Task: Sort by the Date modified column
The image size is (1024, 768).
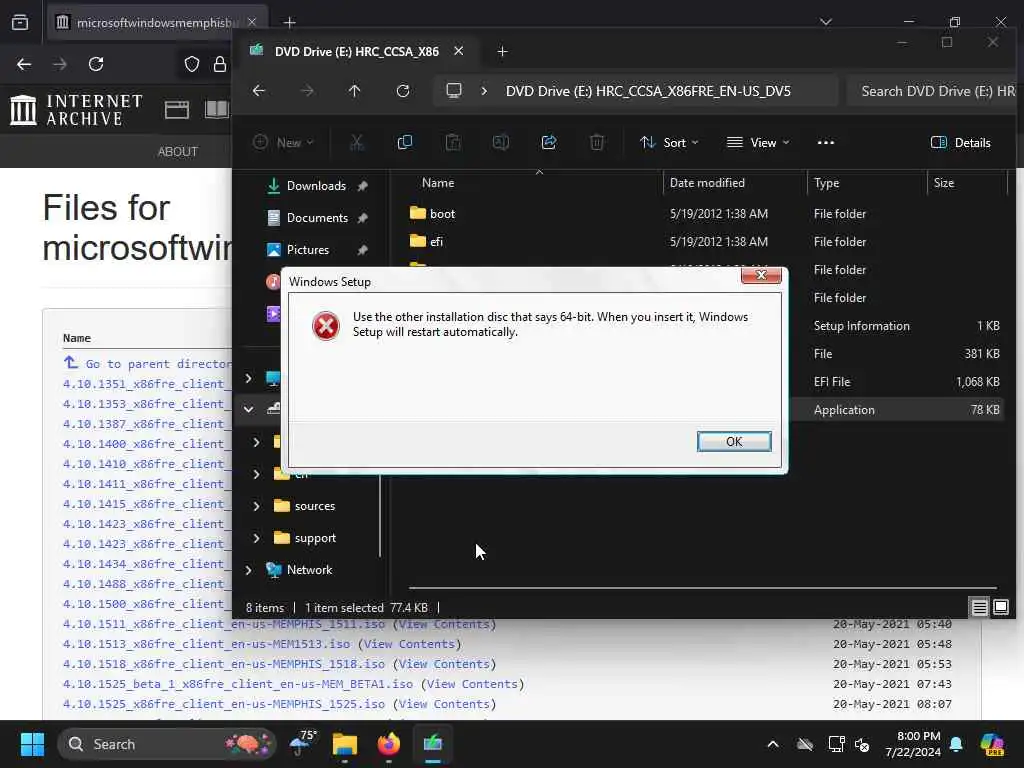Action: (x=707, y=183)
